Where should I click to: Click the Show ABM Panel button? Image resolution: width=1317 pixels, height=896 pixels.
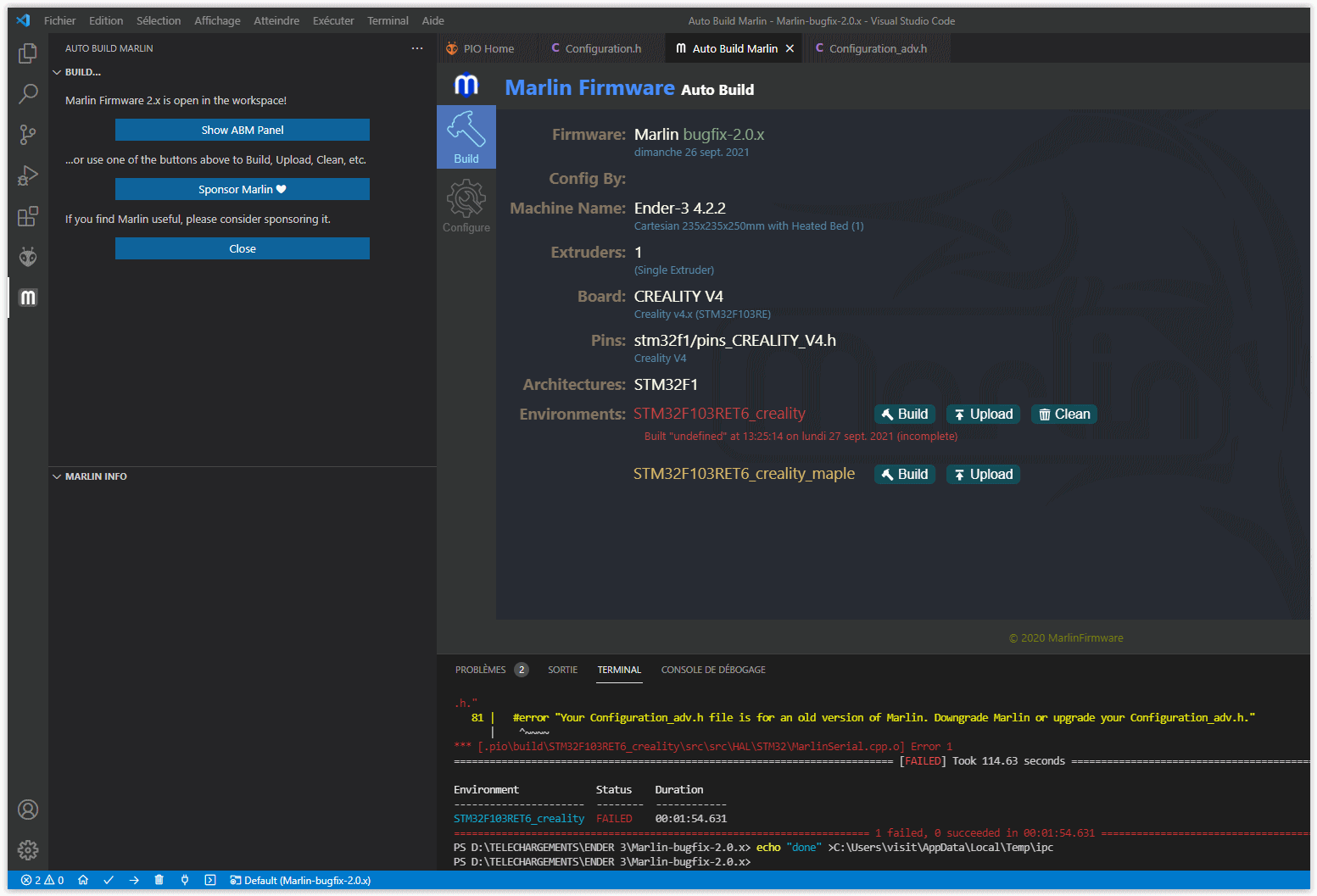(x=243, y=130)
